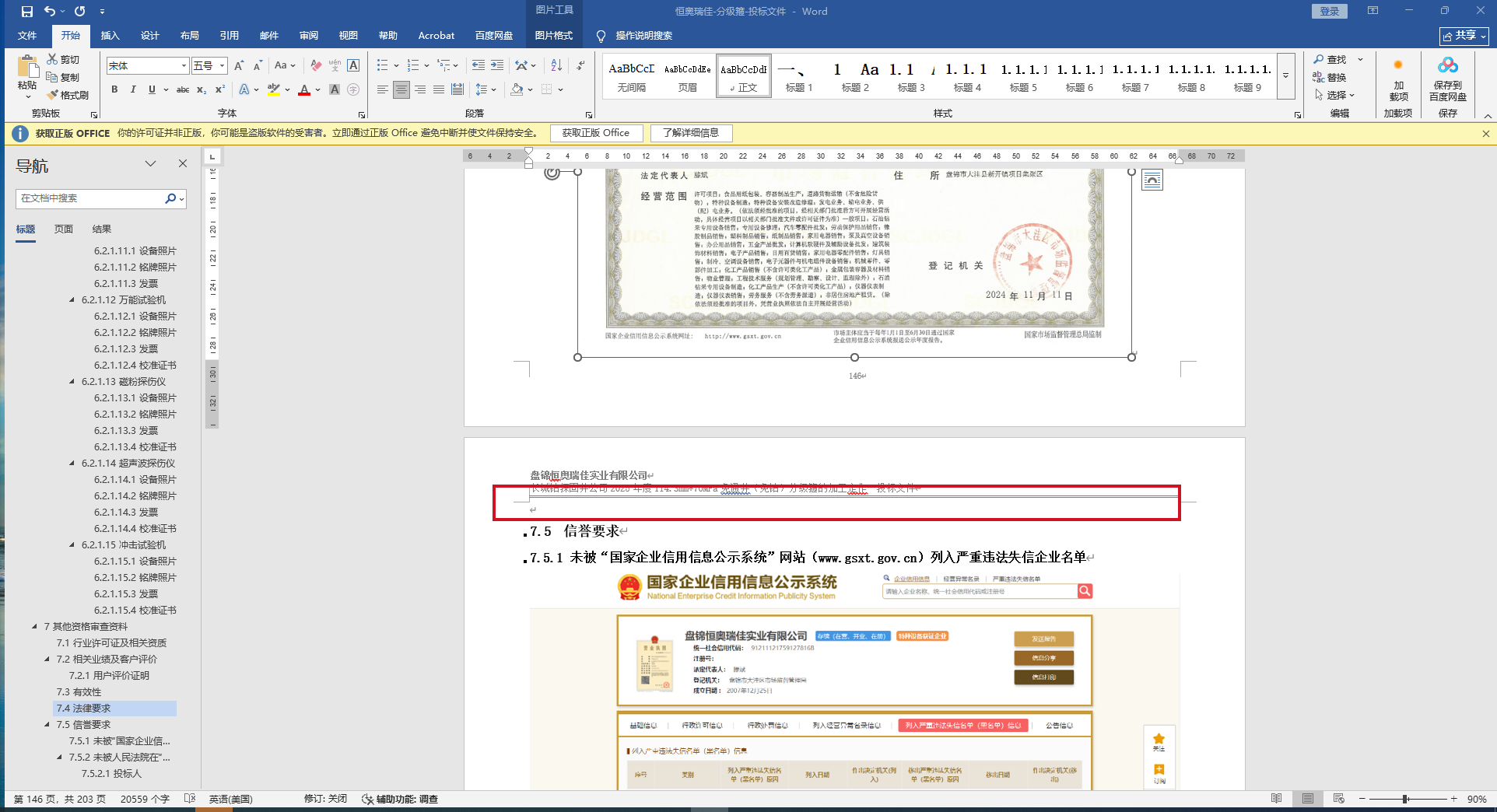Decrease the paragraph indent

[x=478, y=66]
